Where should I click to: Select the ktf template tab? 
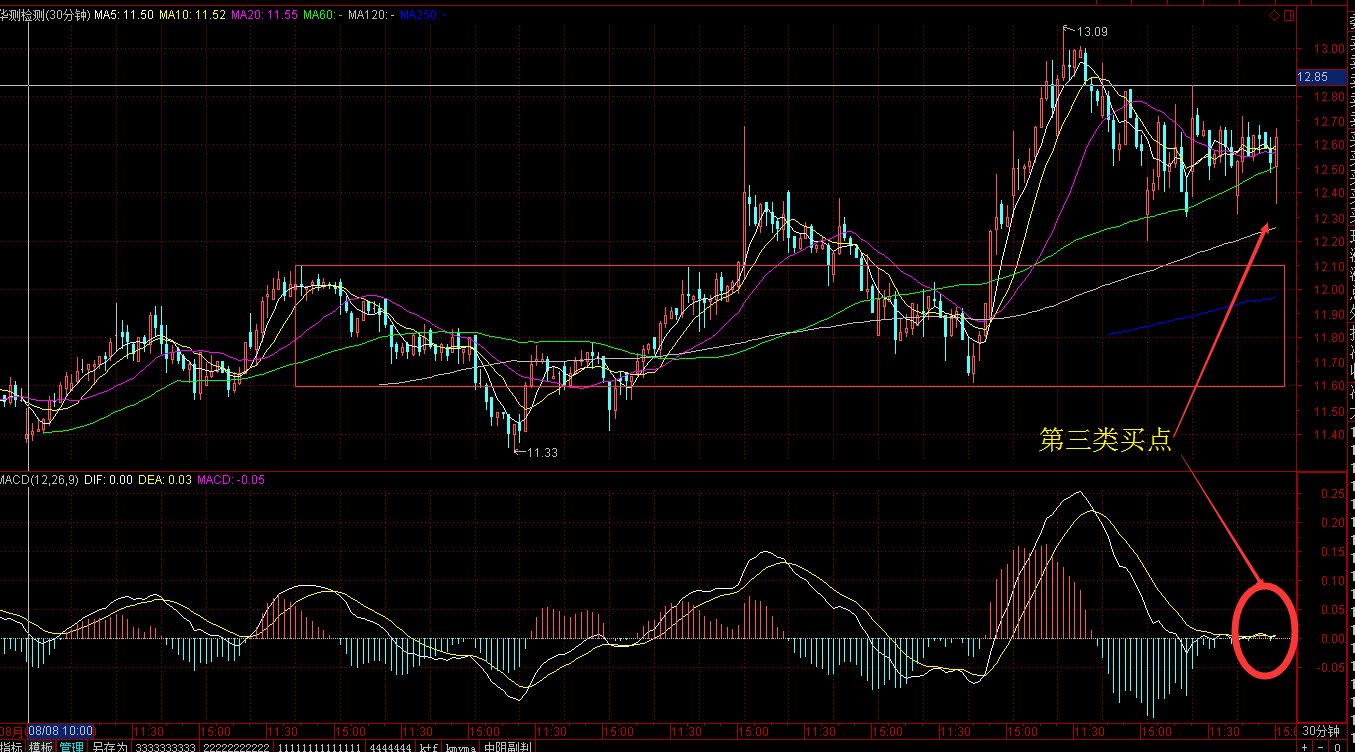click(430, 746)
